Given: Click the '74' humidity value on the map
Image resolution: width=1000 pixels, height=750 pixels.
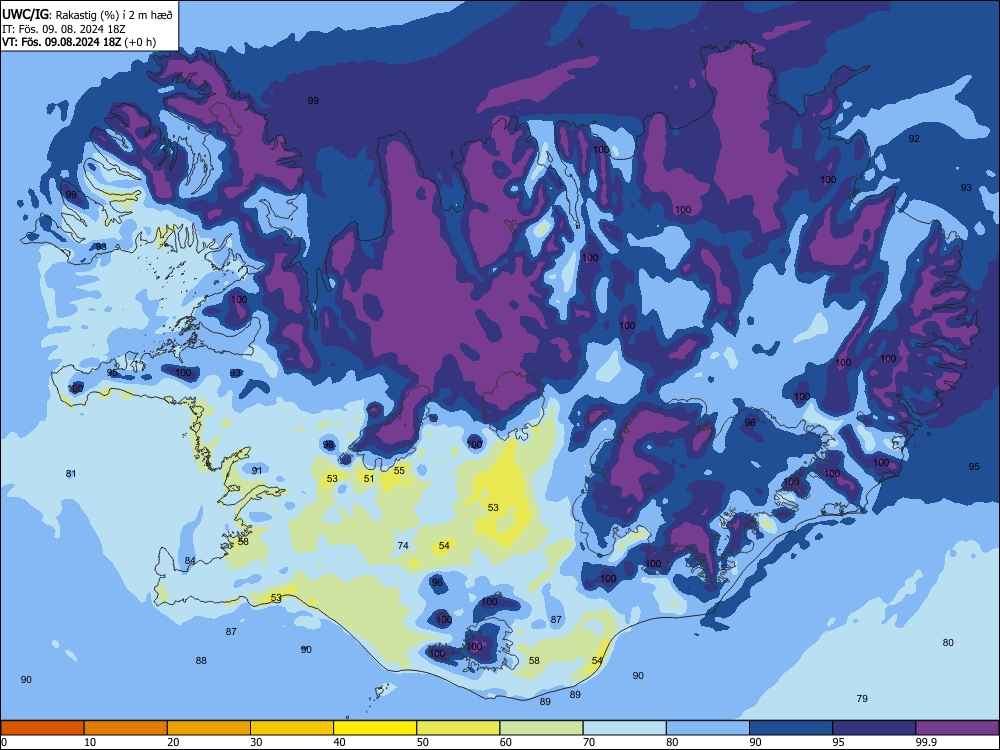Looking at the screenshot, I should click(x=403, y=545).
